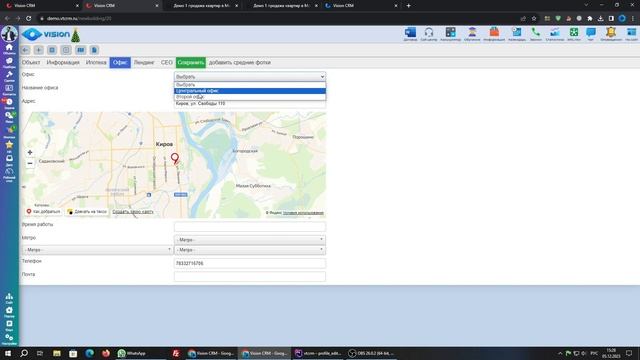Open the Metro dropdown beside Метро label
Viewport: 640px width, 360px height.
(x=250, y=240)
